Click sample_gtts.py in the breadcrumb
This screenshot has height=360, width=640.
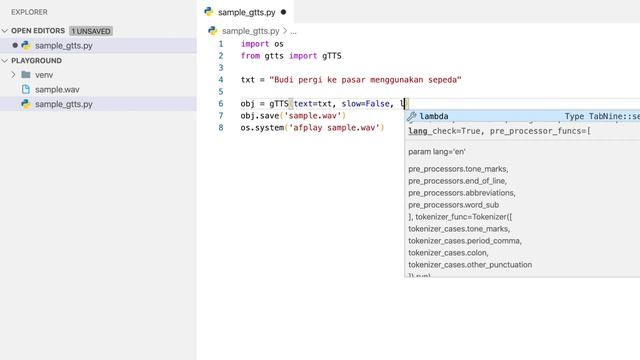[x=251, y=31]
